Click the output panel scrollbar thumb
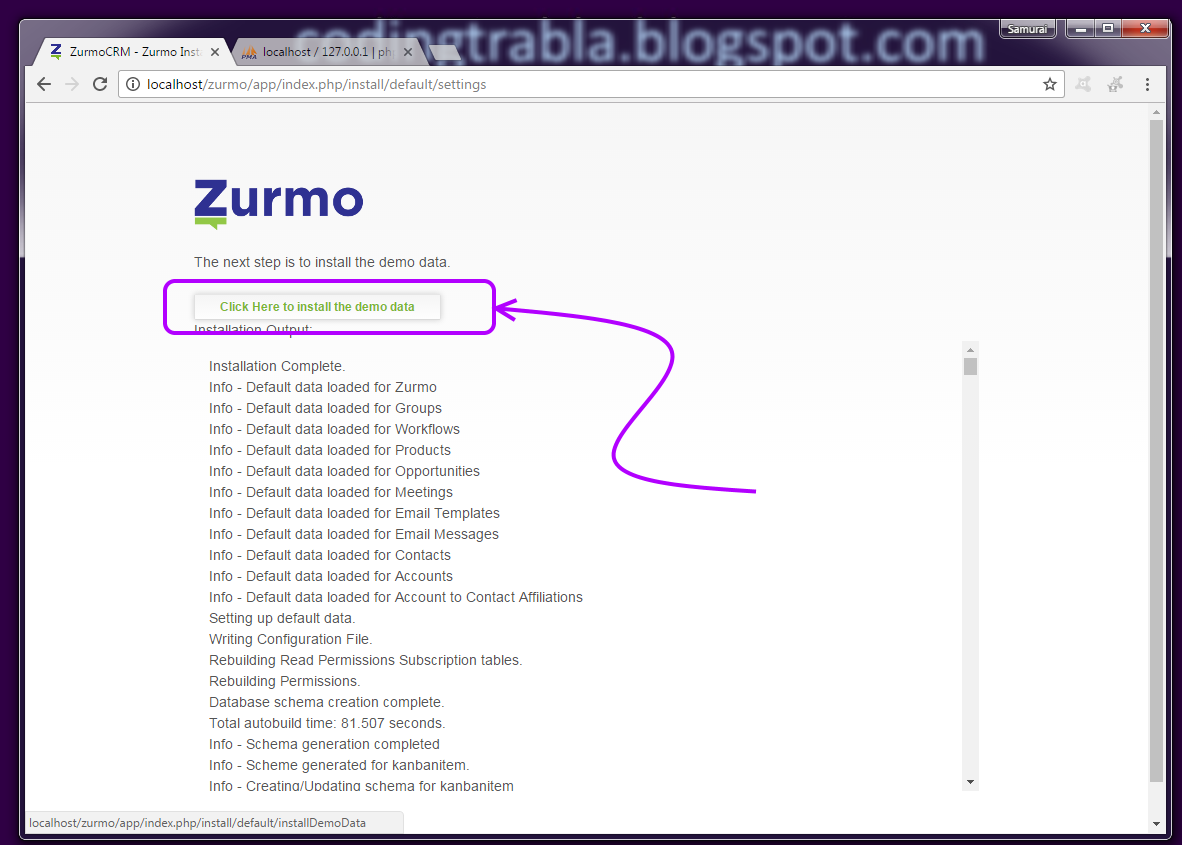The image size is (1182, 845). [x=970, y=366]
